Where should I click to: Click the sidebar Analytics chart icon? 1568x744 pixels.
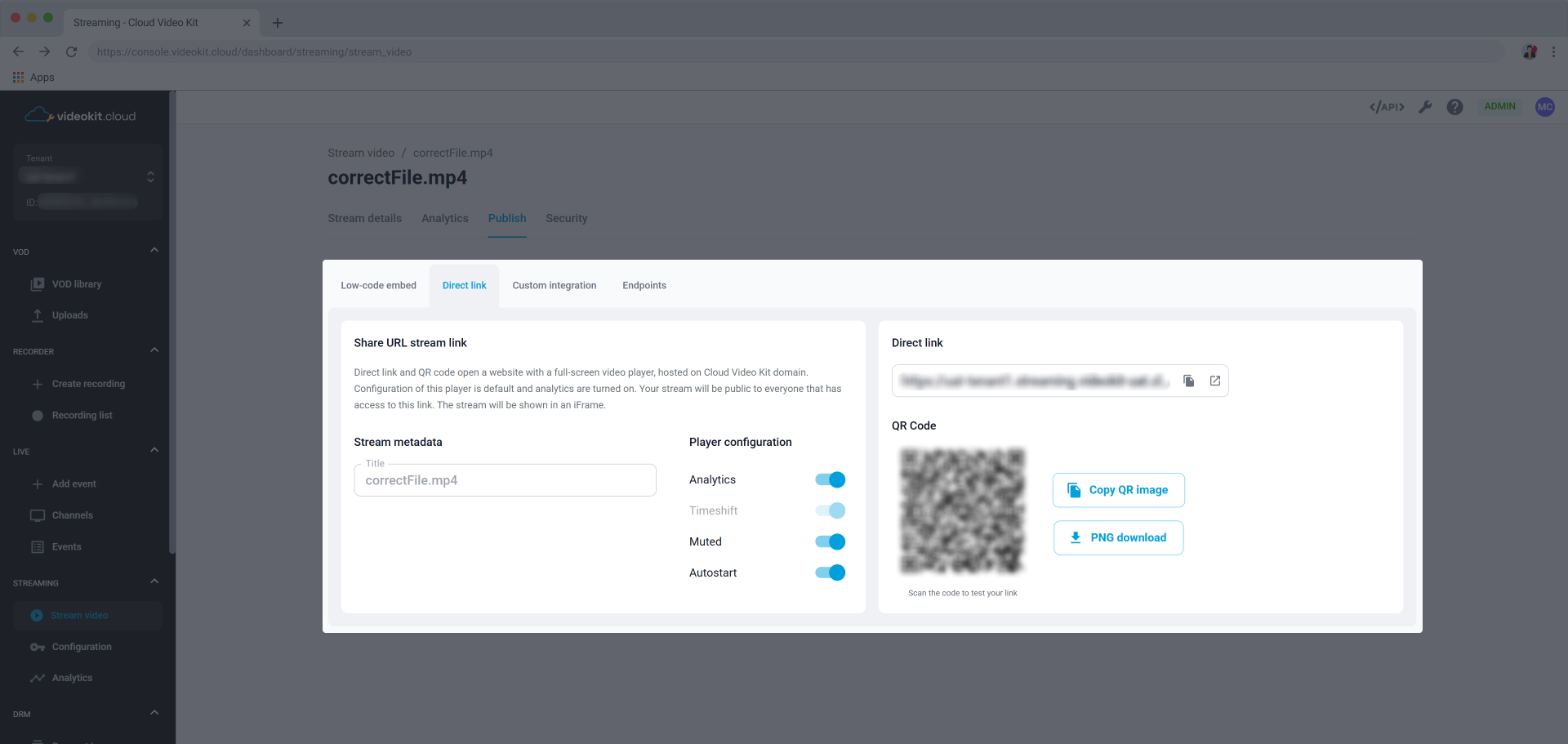[x=38, y=678]
